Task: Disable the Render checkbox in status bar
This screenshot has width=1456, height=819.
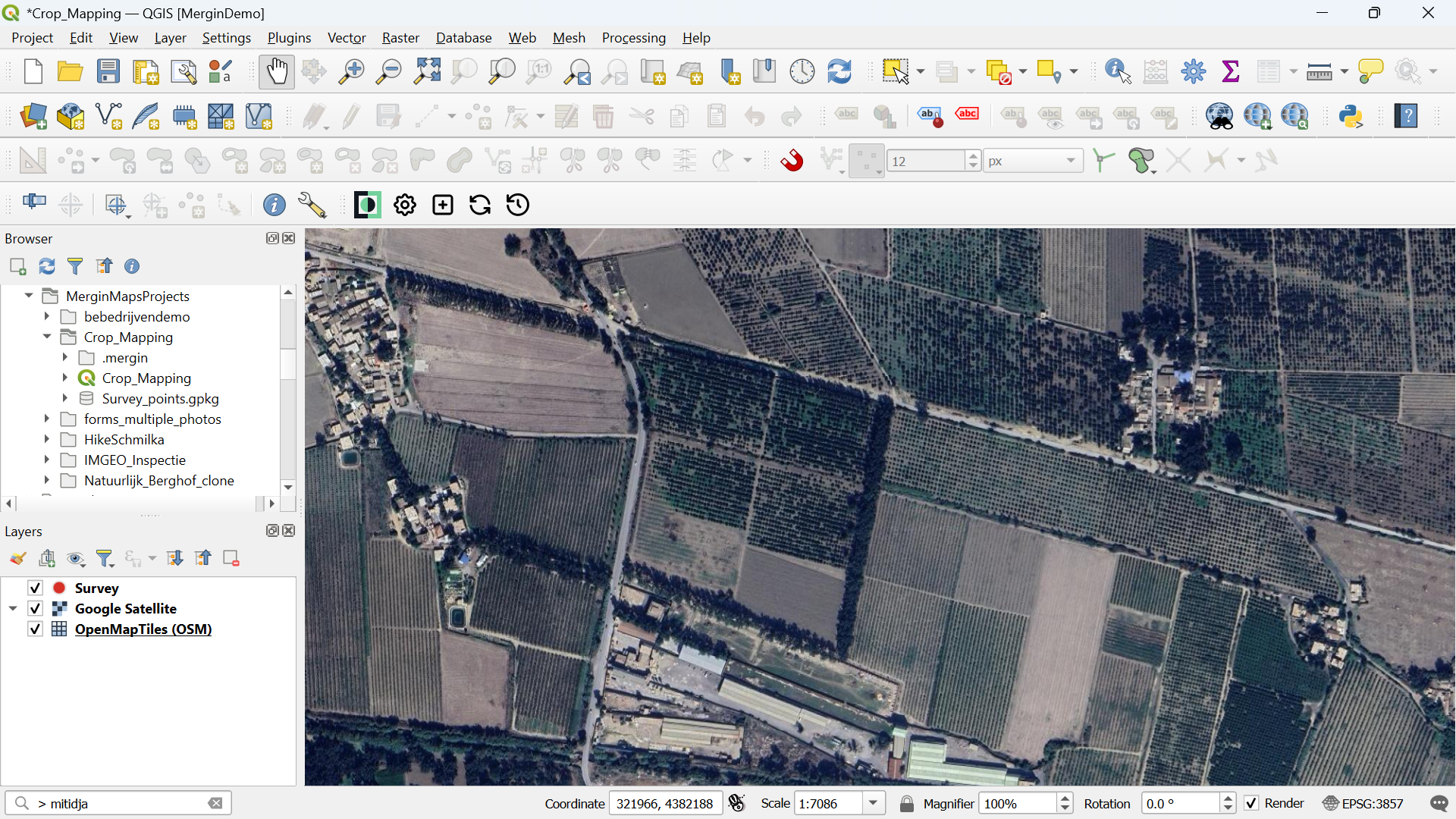Action: (1251, 803)
